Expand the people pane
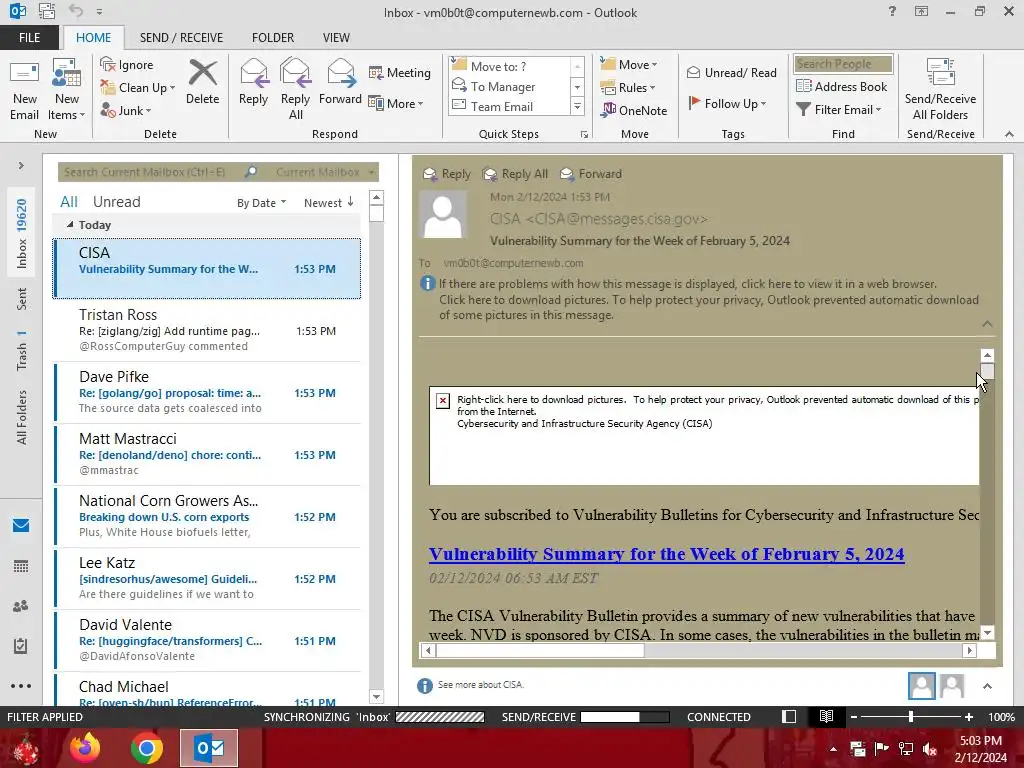The image size is (1024, 768). (x=987, y=686)
